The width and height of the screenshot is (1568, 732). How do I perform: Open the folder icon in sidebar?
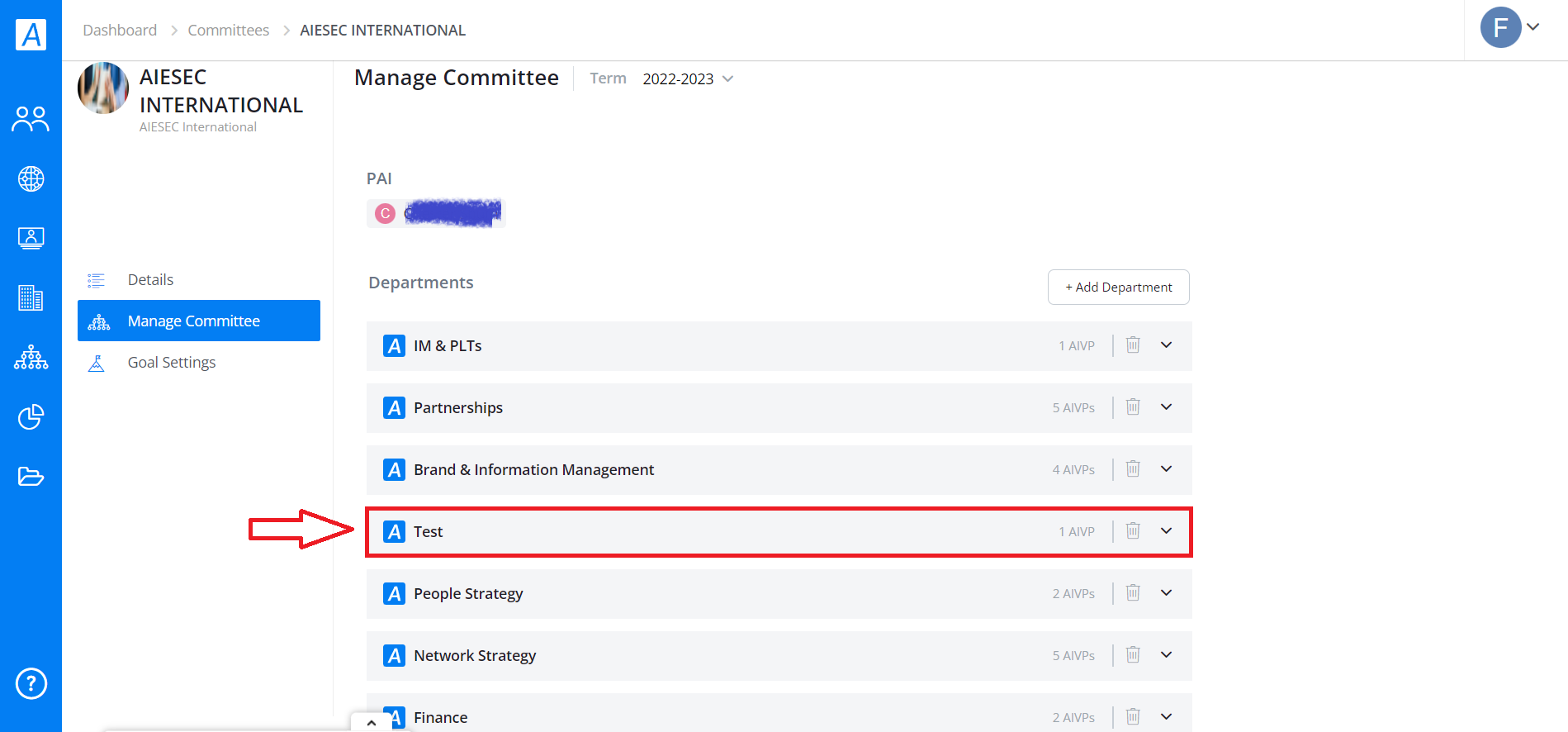click(x=31, y=476)
